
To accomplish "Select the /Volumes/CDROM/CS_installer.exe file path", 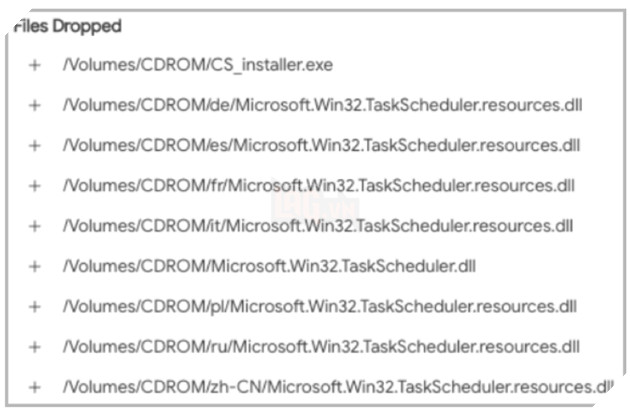I will pyautogui.click(x=196, y=65).
